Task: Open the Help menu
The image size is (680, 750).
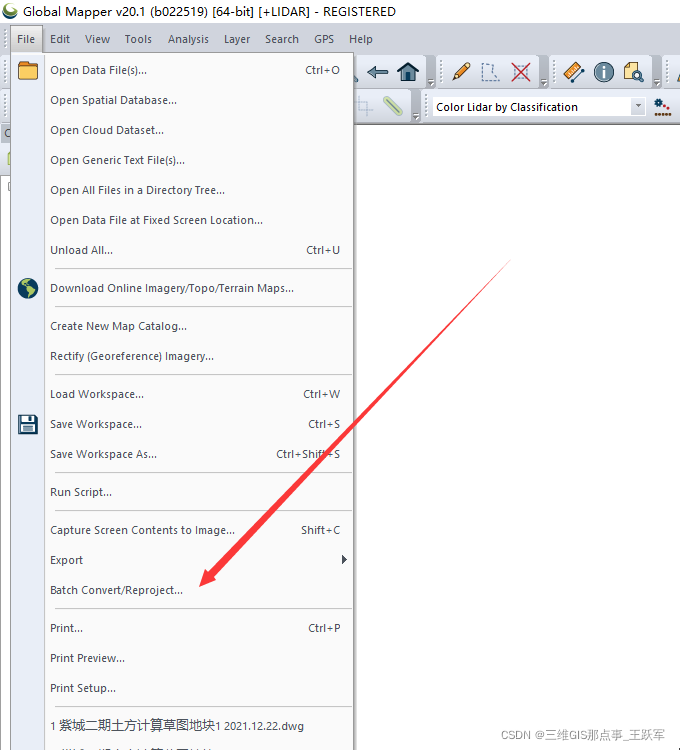Action: (x=361, y=39)
